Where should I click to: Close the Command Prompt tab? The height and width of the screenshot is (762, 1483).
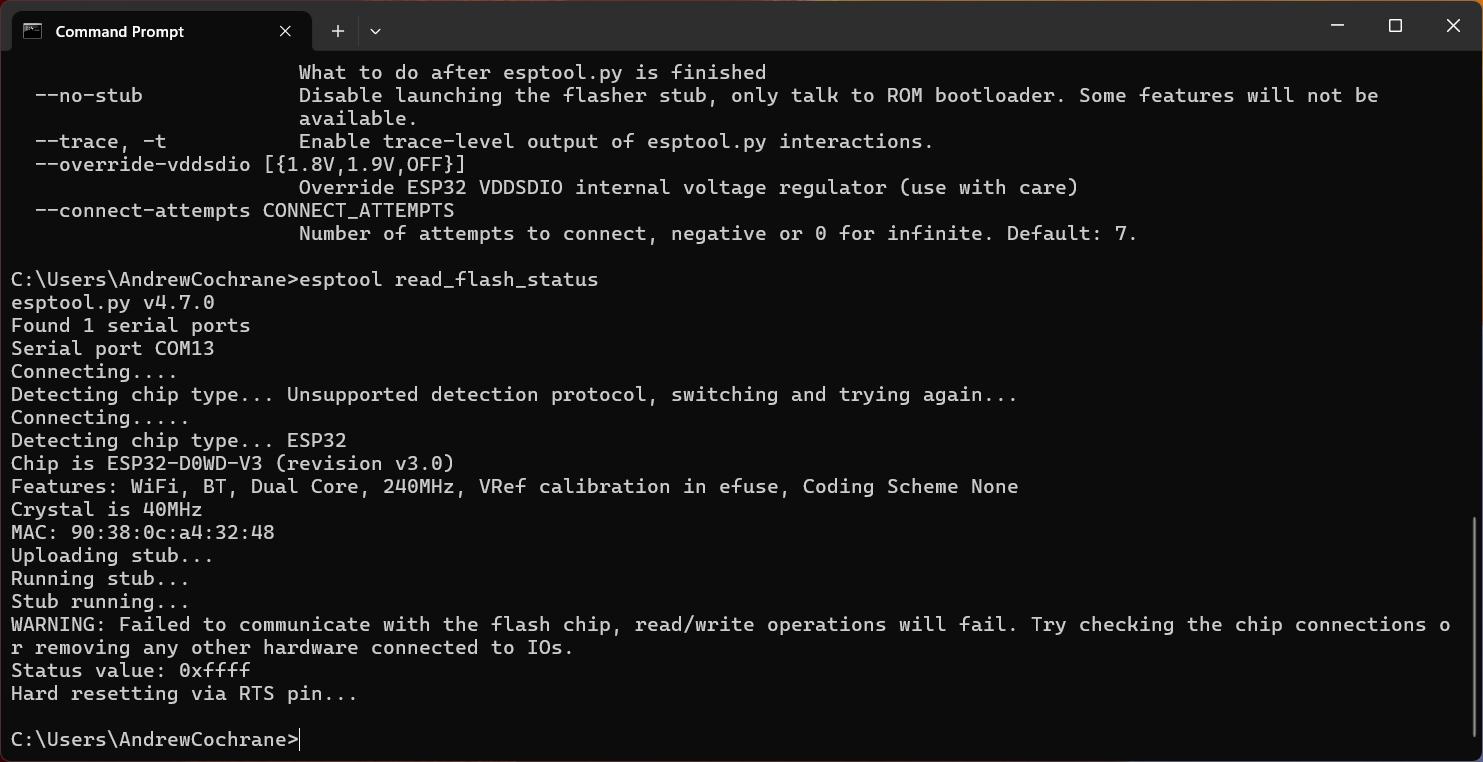click(285, 31)
